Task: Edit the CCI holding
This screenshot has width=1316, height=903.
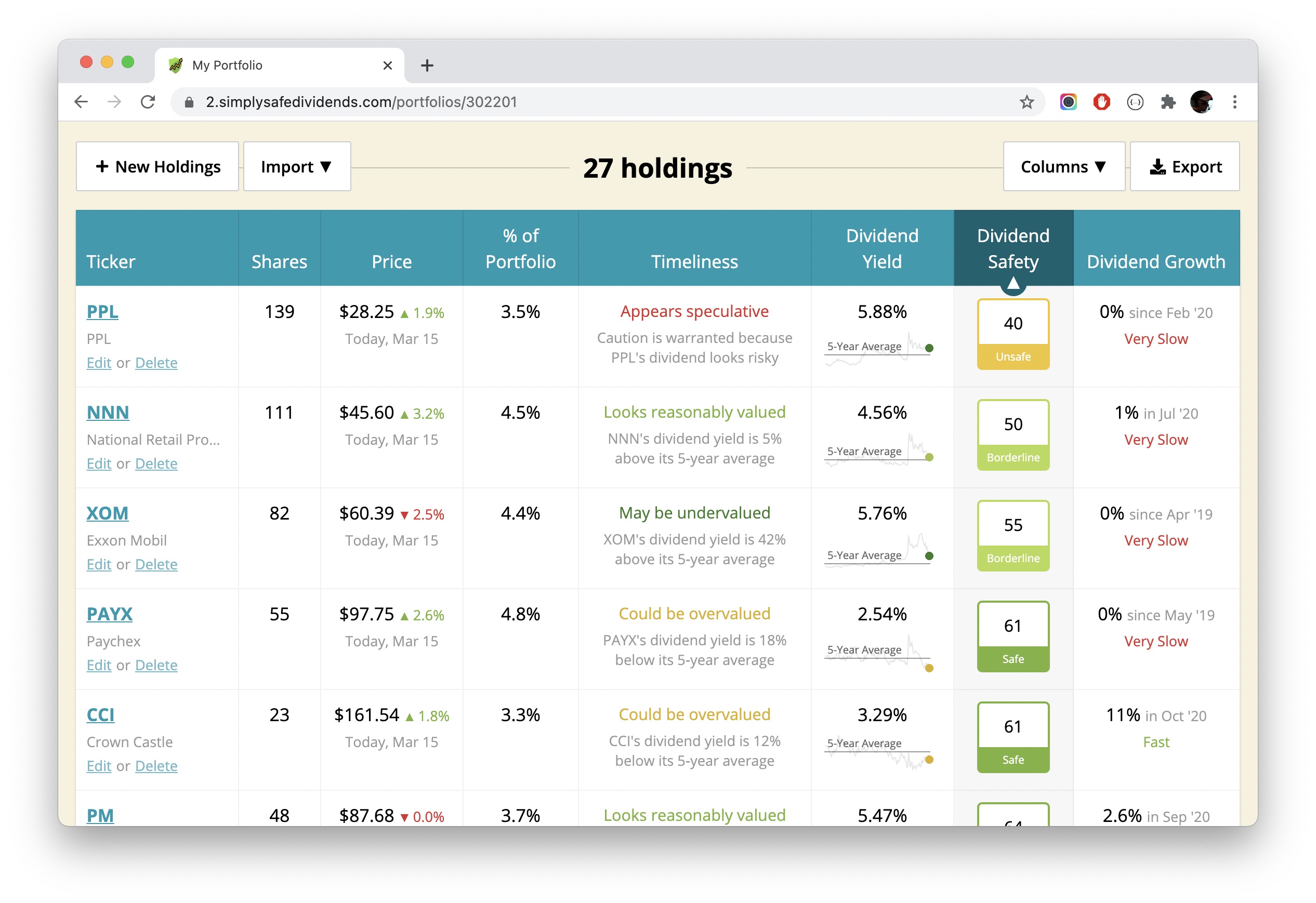Action: tap(99, 766)
